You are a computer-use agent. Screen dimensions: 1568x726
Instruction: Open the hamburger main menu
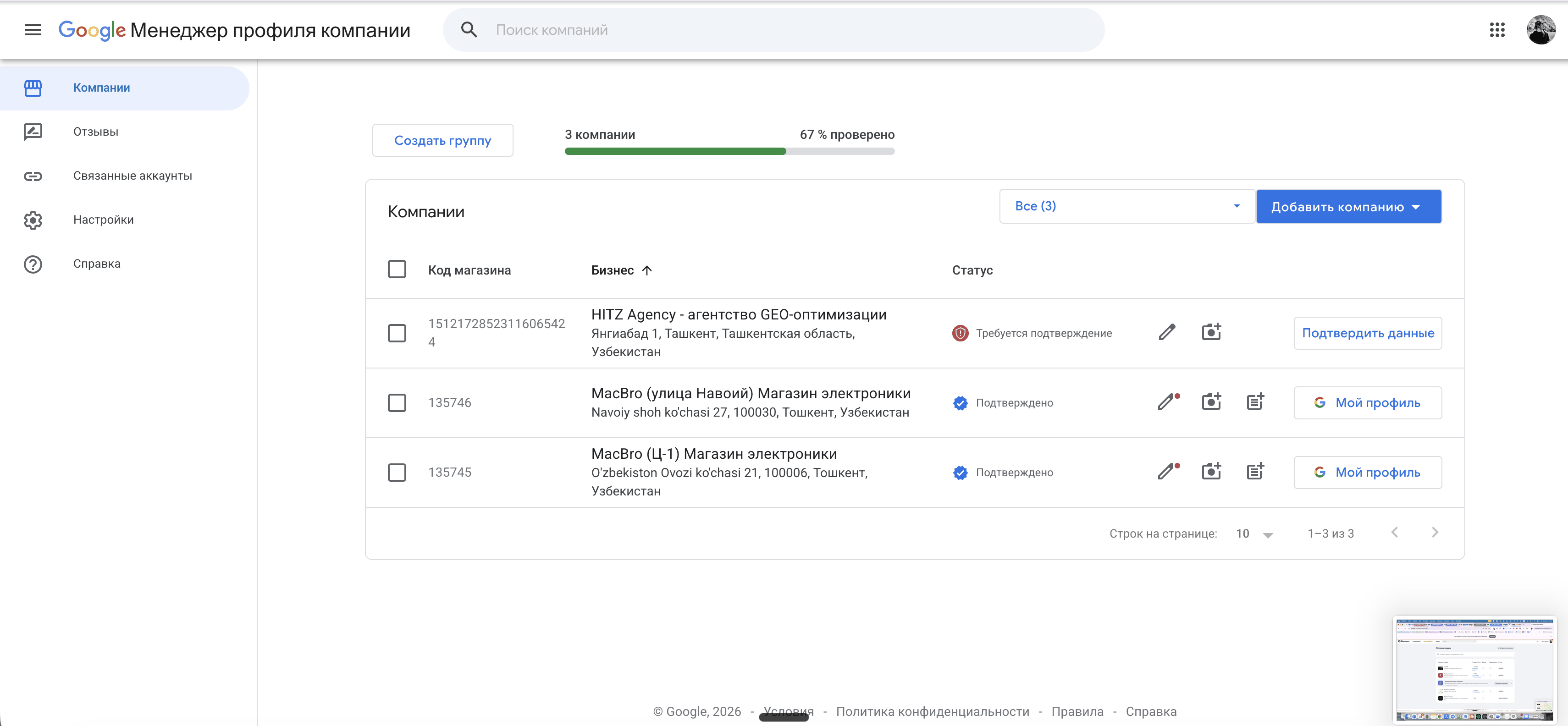(x=33, y=30)
